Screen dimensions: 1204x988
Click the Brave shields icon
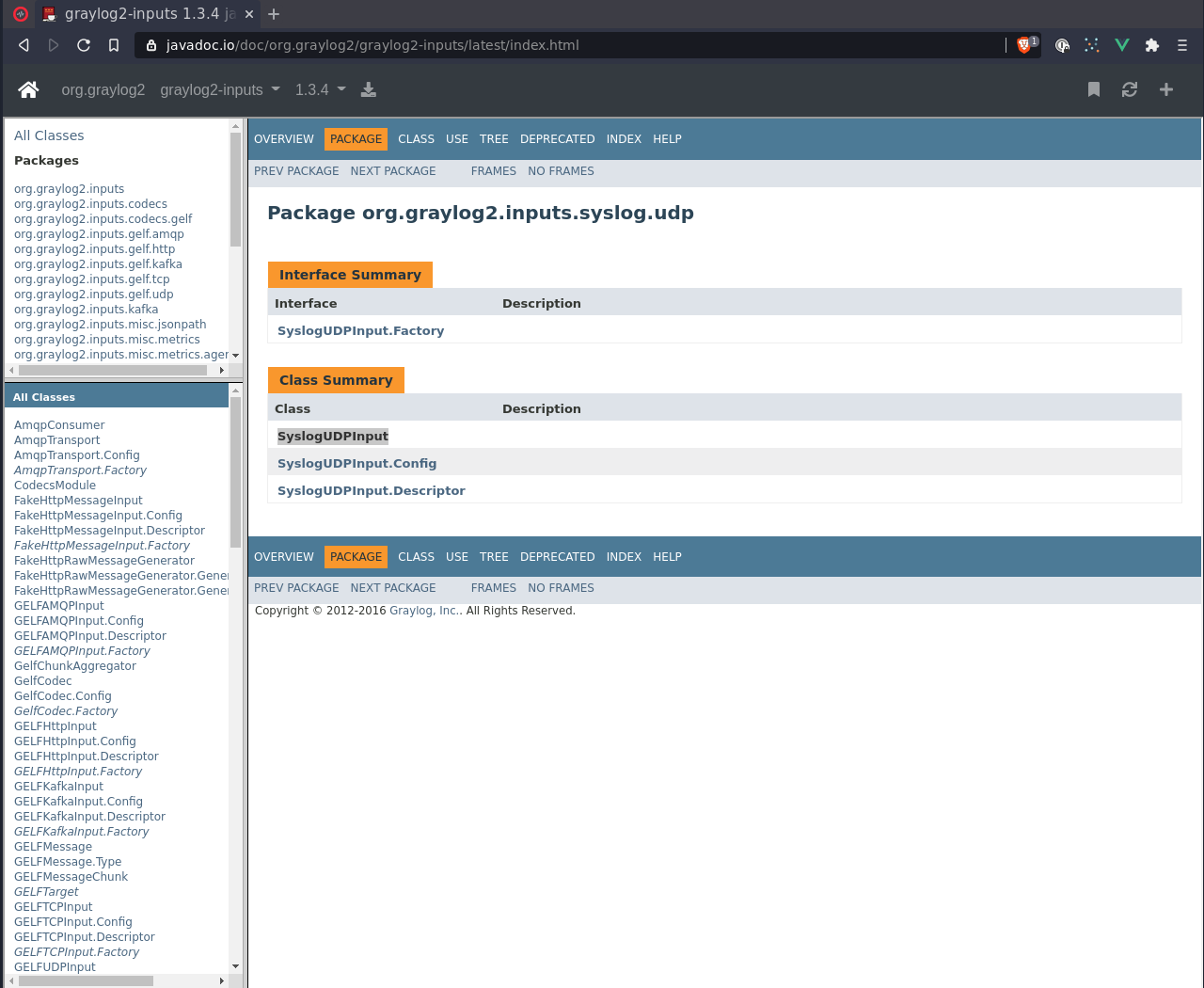click(1025, 45)
